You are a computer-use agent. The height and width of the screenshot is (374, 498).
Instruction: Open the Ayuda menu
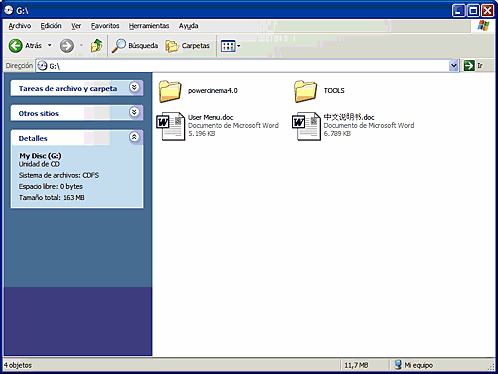[189, 26]
